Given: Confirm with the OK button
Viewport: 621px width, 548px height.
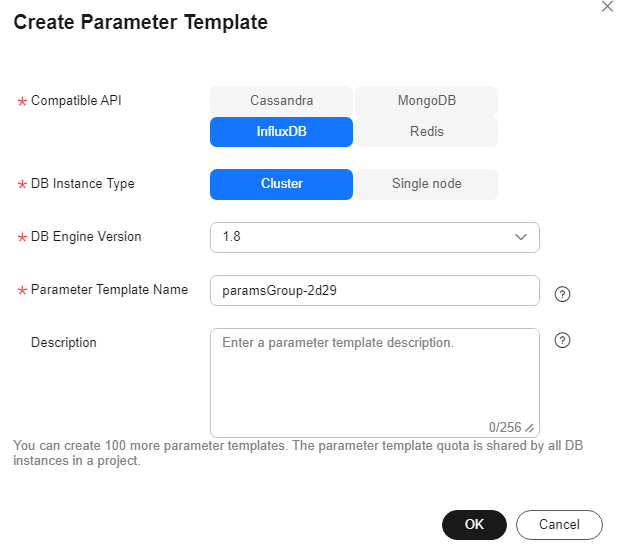Looking at the screenshot, I should click(474, 525).
